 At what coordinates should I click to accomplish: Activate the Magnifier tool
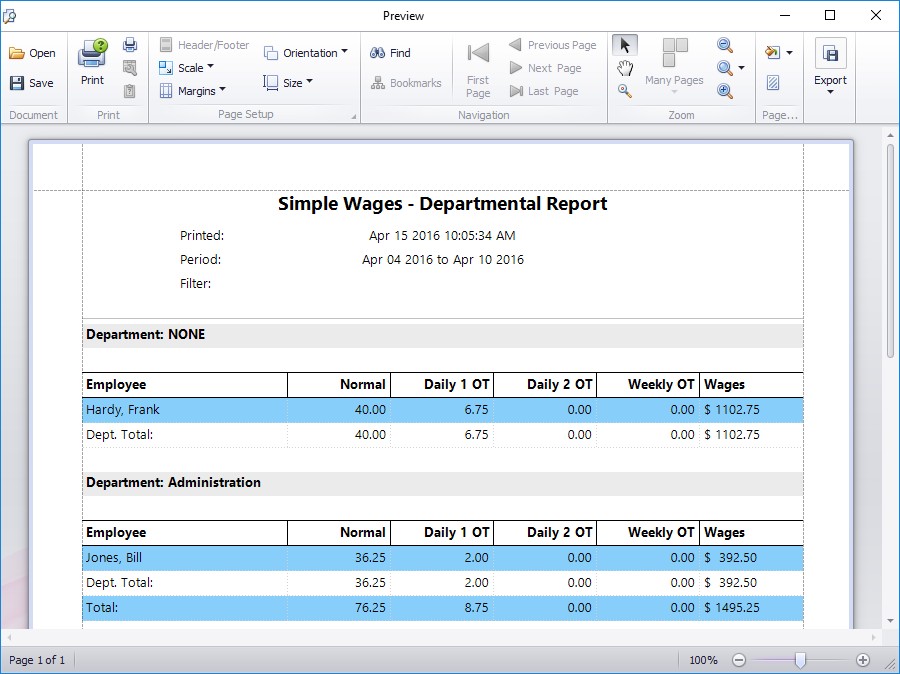[x=625, y=91]
